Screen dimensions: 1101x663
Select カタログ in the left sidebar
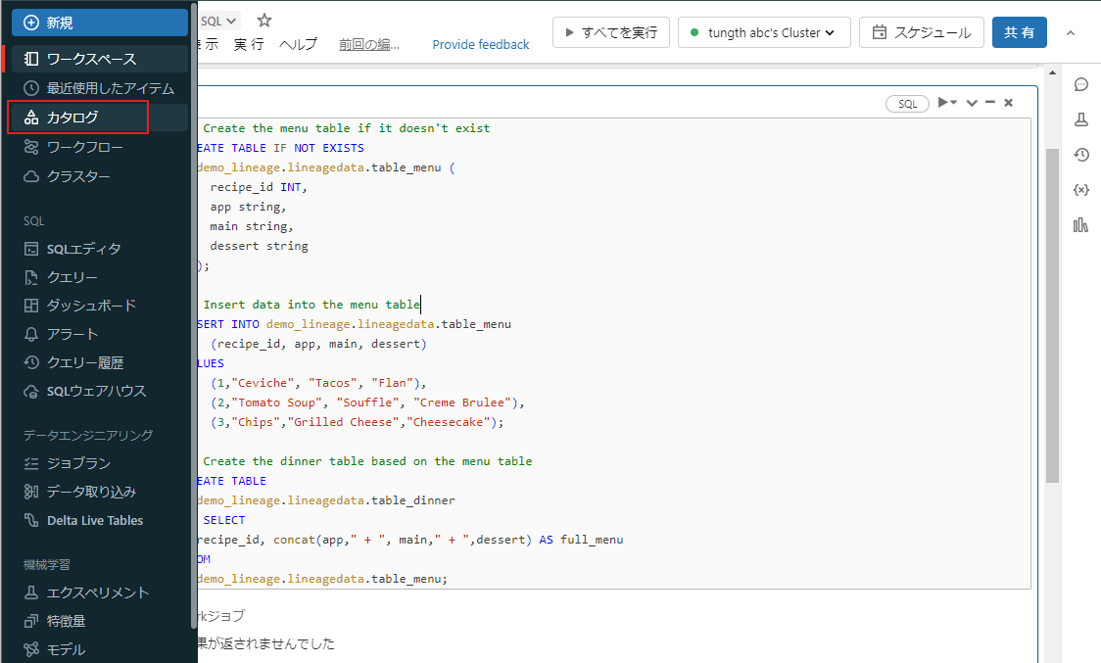[x=78, y=117]
